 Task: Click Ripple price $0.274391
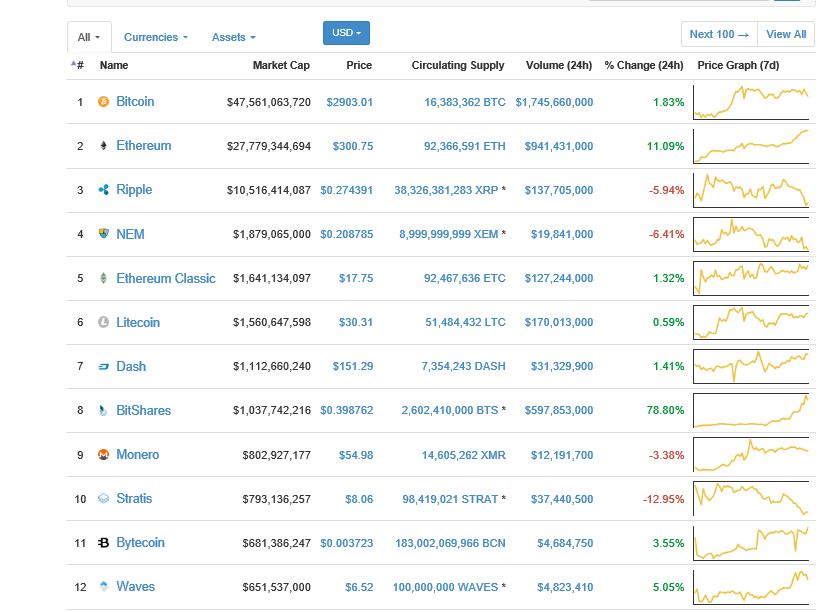coord(346,190)
